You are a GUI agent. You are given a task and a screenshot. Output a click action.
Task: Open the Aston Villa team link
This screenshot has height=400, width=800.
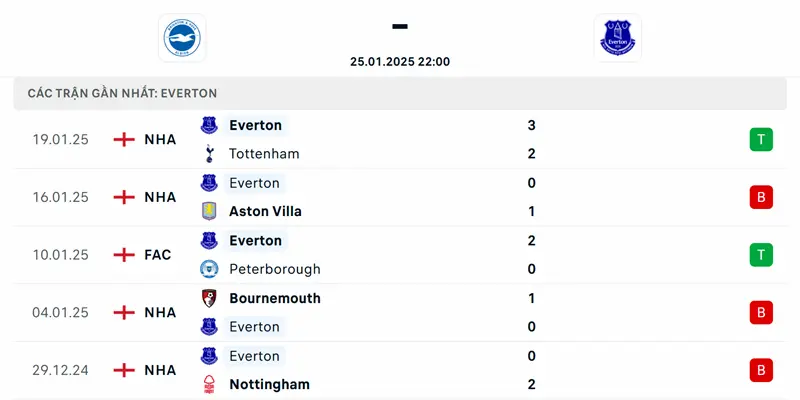pos(265,211)
